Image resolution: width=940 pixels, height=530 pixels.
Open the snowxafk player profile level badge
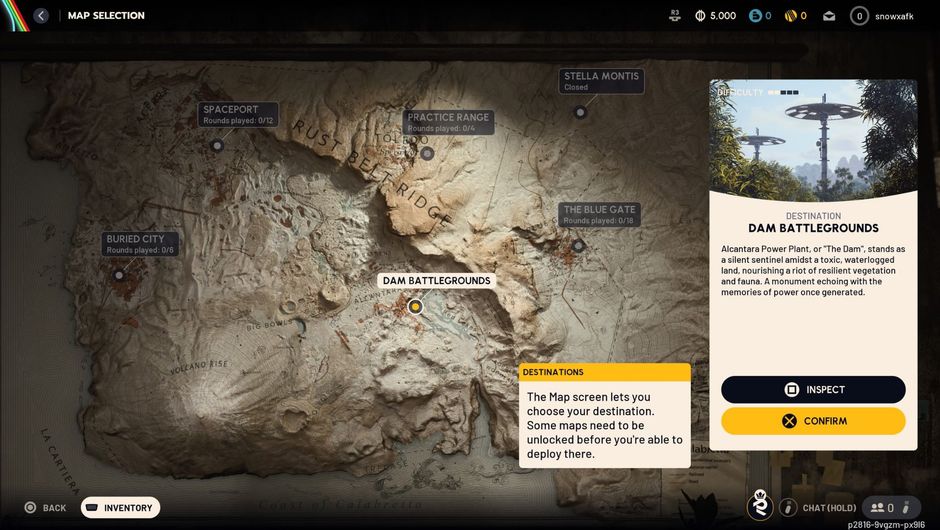click(859, 16)
